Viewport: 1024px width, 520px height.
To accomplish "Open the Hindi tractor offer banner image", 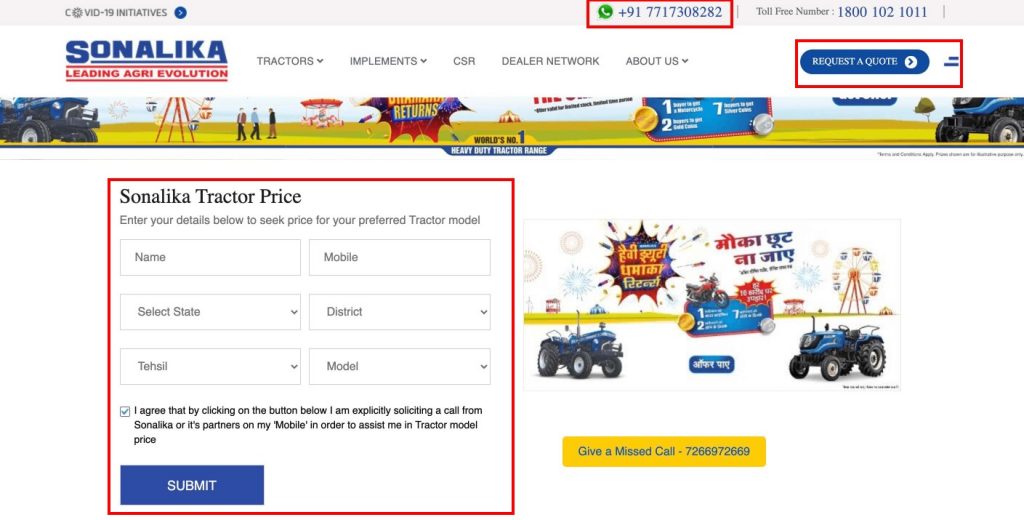I will 712,304.
